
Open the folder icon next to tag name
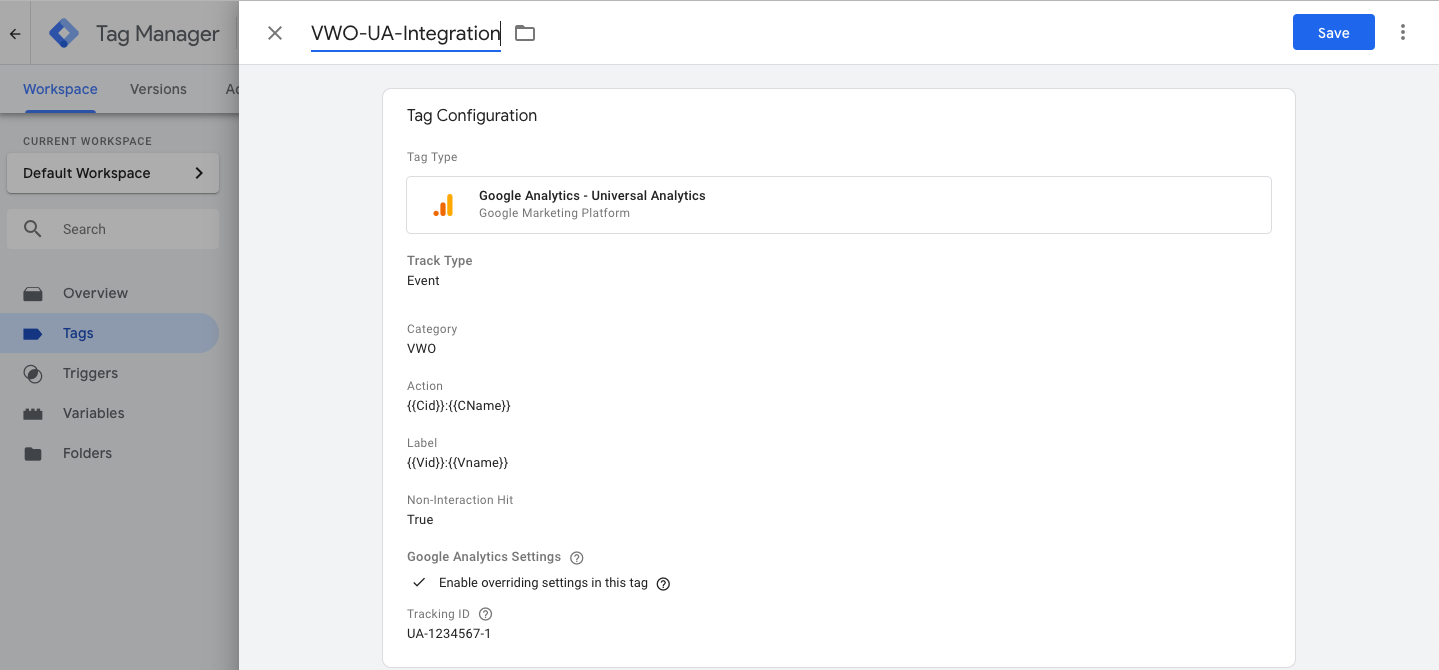point(525,33)
